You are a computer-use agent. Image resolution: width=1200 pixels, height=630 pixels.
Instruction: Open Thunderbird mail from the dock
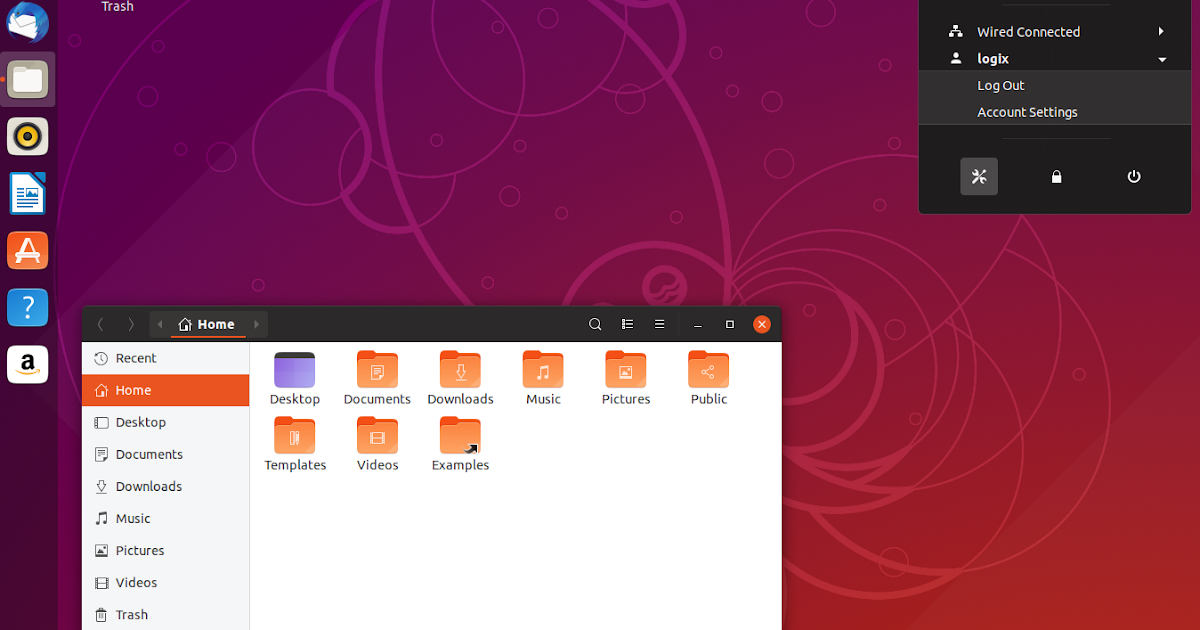click(27, 22)
